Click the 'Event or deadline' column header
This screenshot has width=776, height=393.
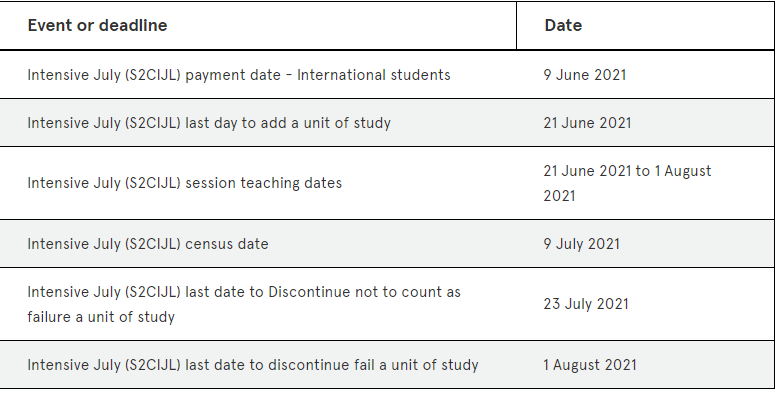pos(97,25)
